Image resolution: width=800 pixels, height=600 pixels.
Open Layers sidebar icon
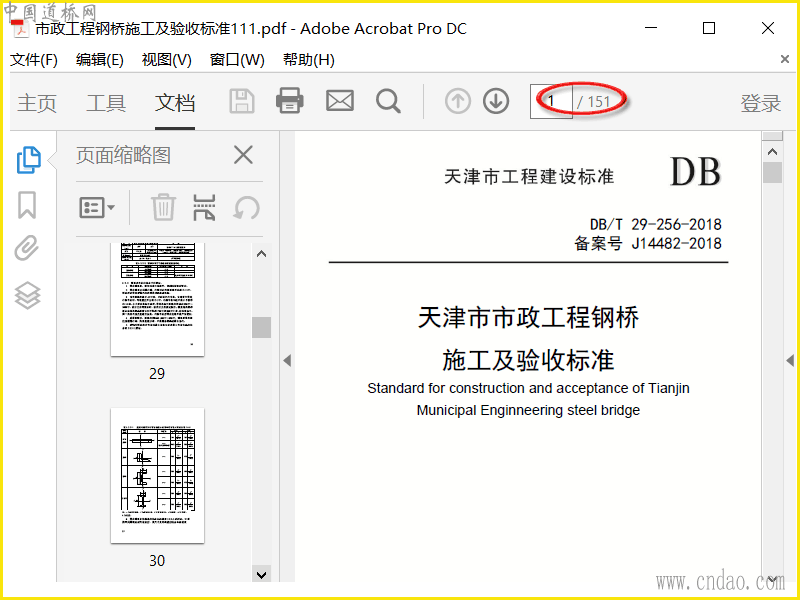click(28, 295)
